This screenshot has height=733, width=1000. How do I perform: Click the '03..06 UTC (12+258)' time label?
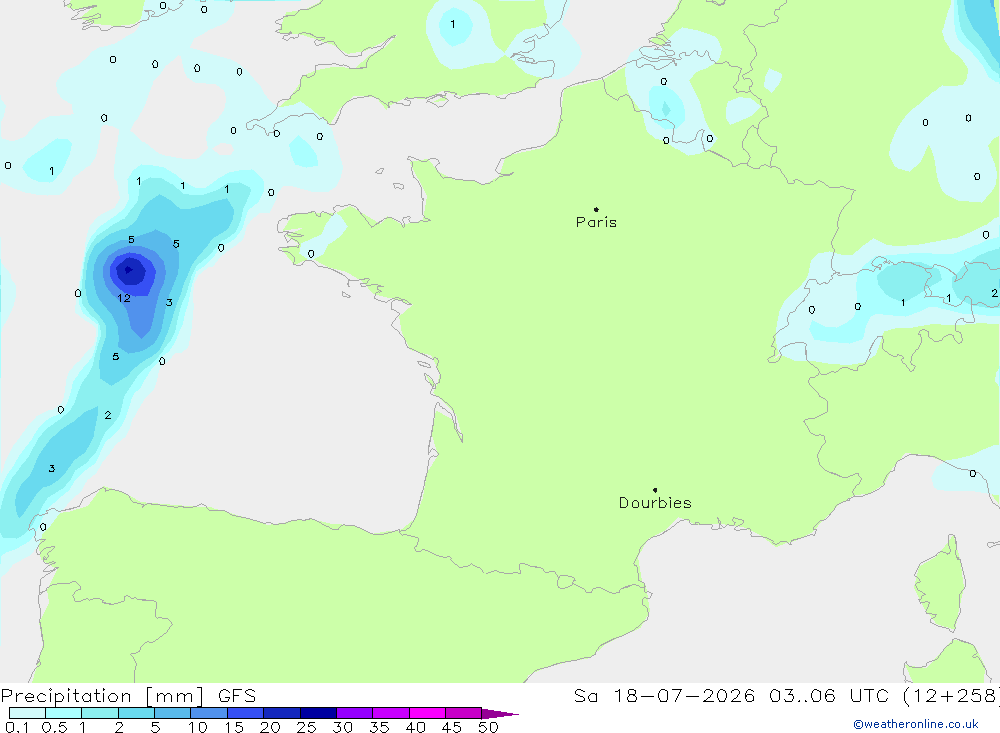point(884,695)
